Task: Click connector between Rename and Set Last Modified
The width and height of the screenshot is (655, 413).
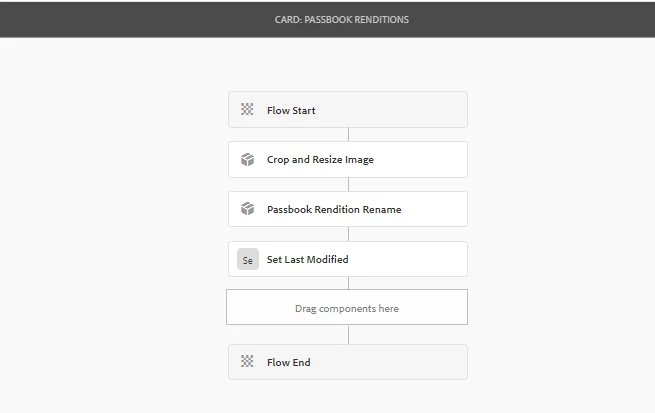Action: click(x=348, y=234)
